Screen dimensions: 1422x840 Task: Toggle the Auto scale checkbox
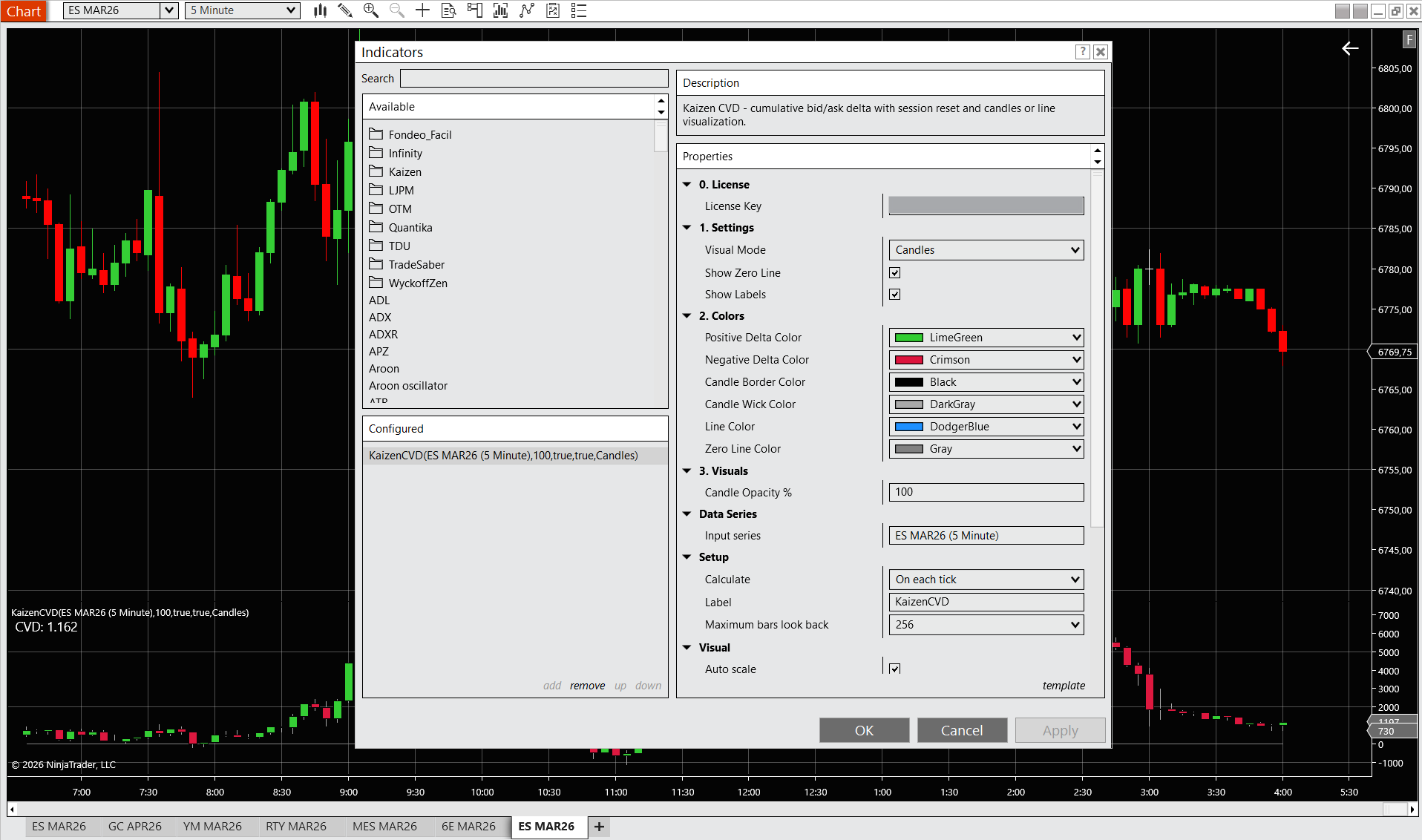pos(895,669)
